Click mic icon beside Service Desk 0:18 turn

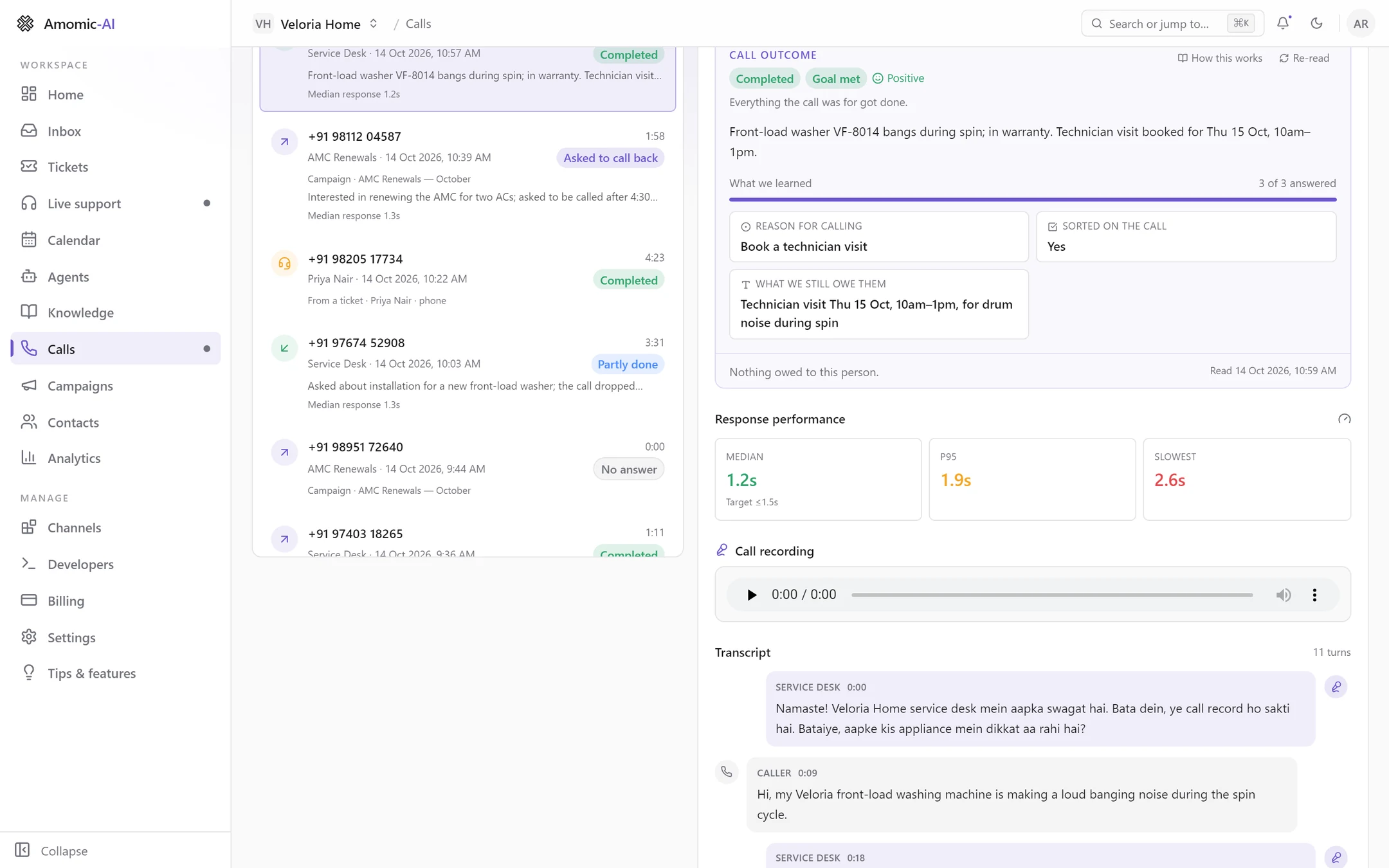pos(1336,857)
